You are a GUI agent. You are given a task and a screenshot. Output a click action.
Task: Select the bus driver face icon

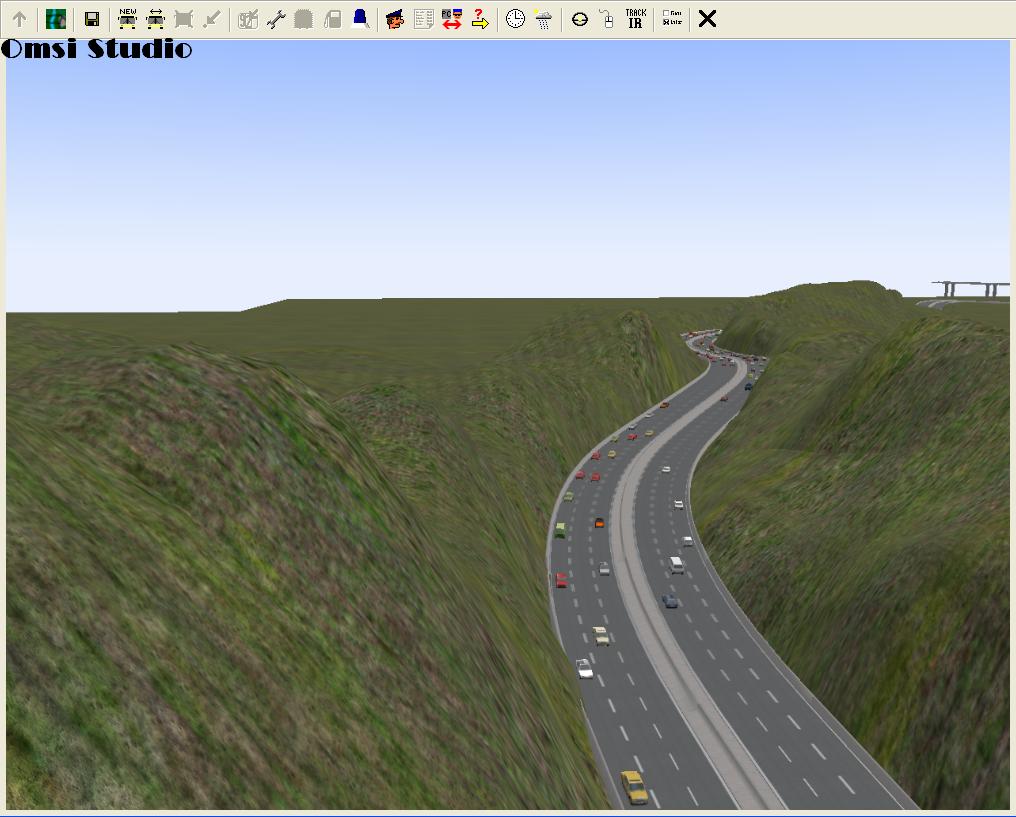click(395, 19)
